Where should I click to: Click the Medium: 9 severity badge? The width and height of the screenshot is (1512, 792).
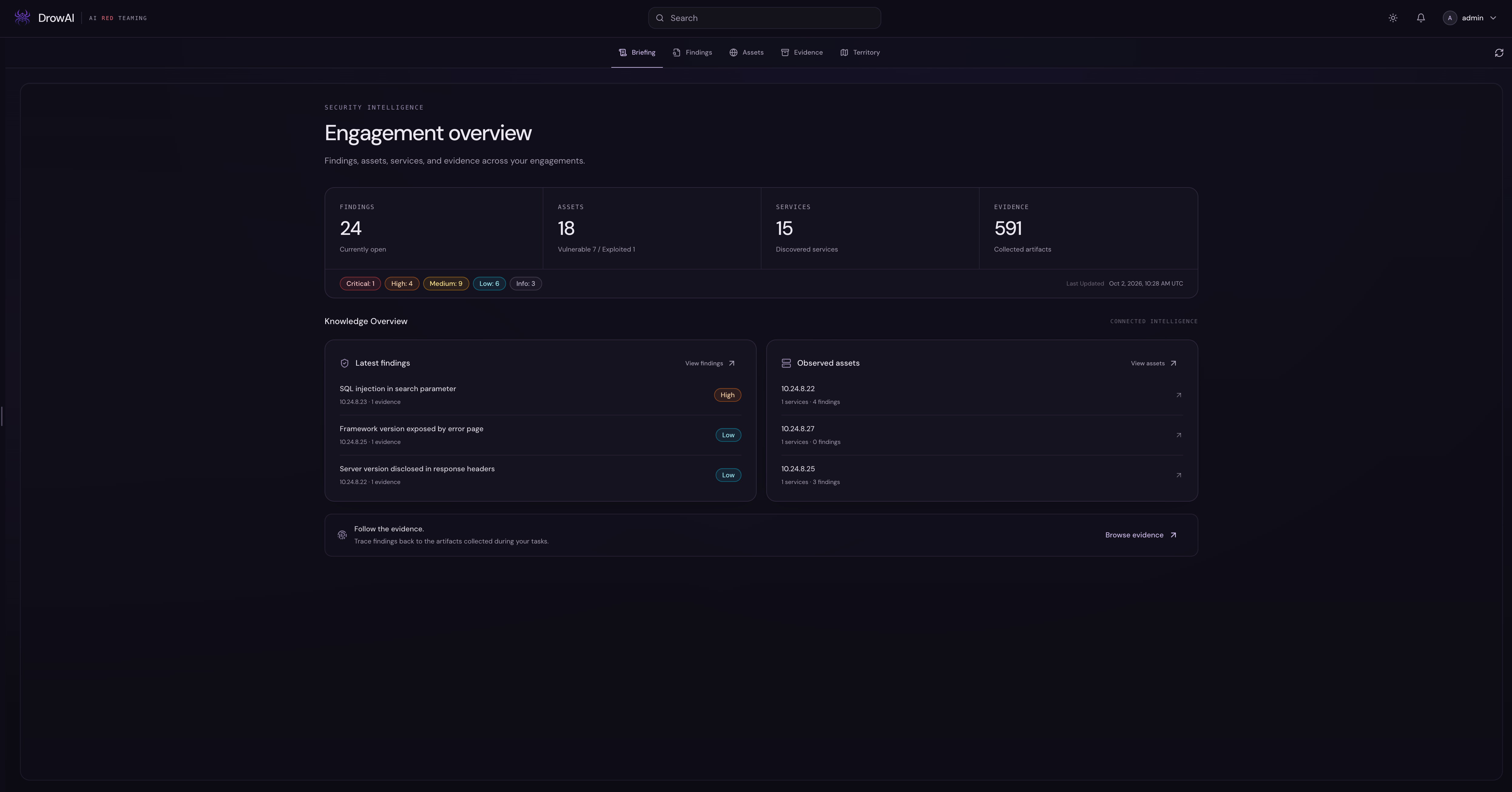click(446, 283)
